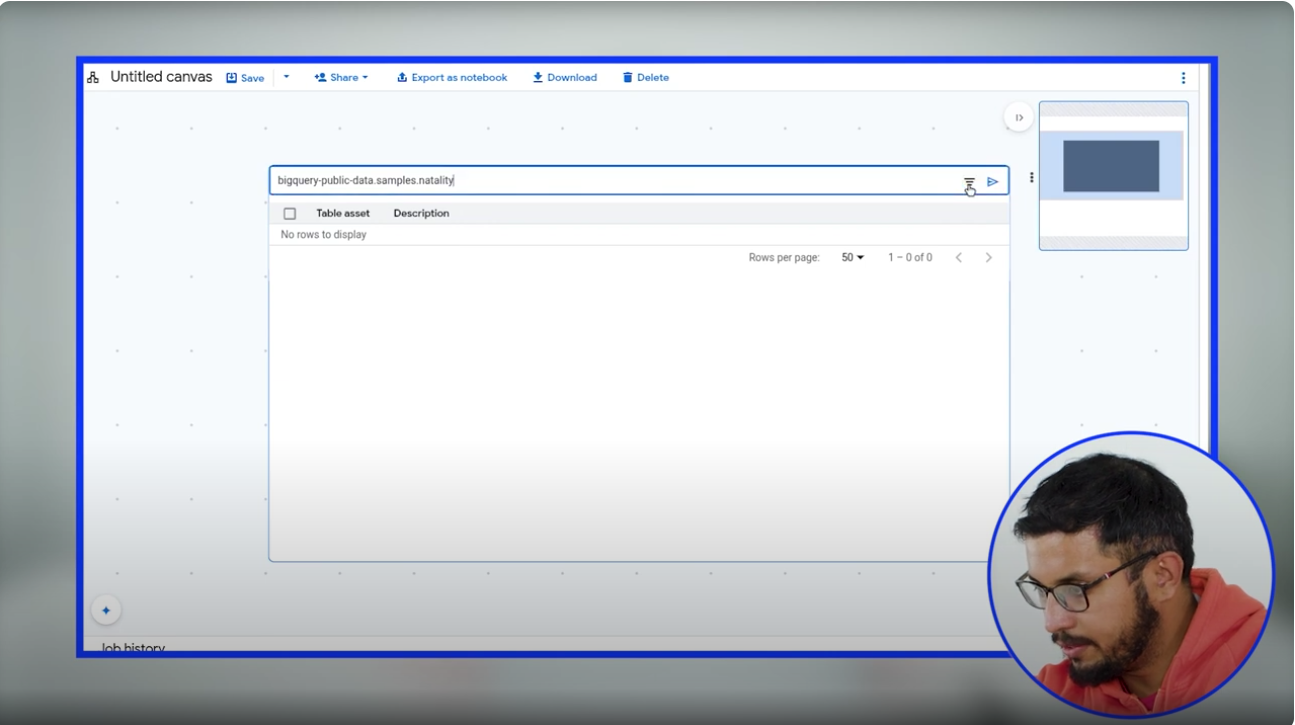Open the Share dropdown menu
This screenshot has width=1295, height=725.
tap(342, 77)
